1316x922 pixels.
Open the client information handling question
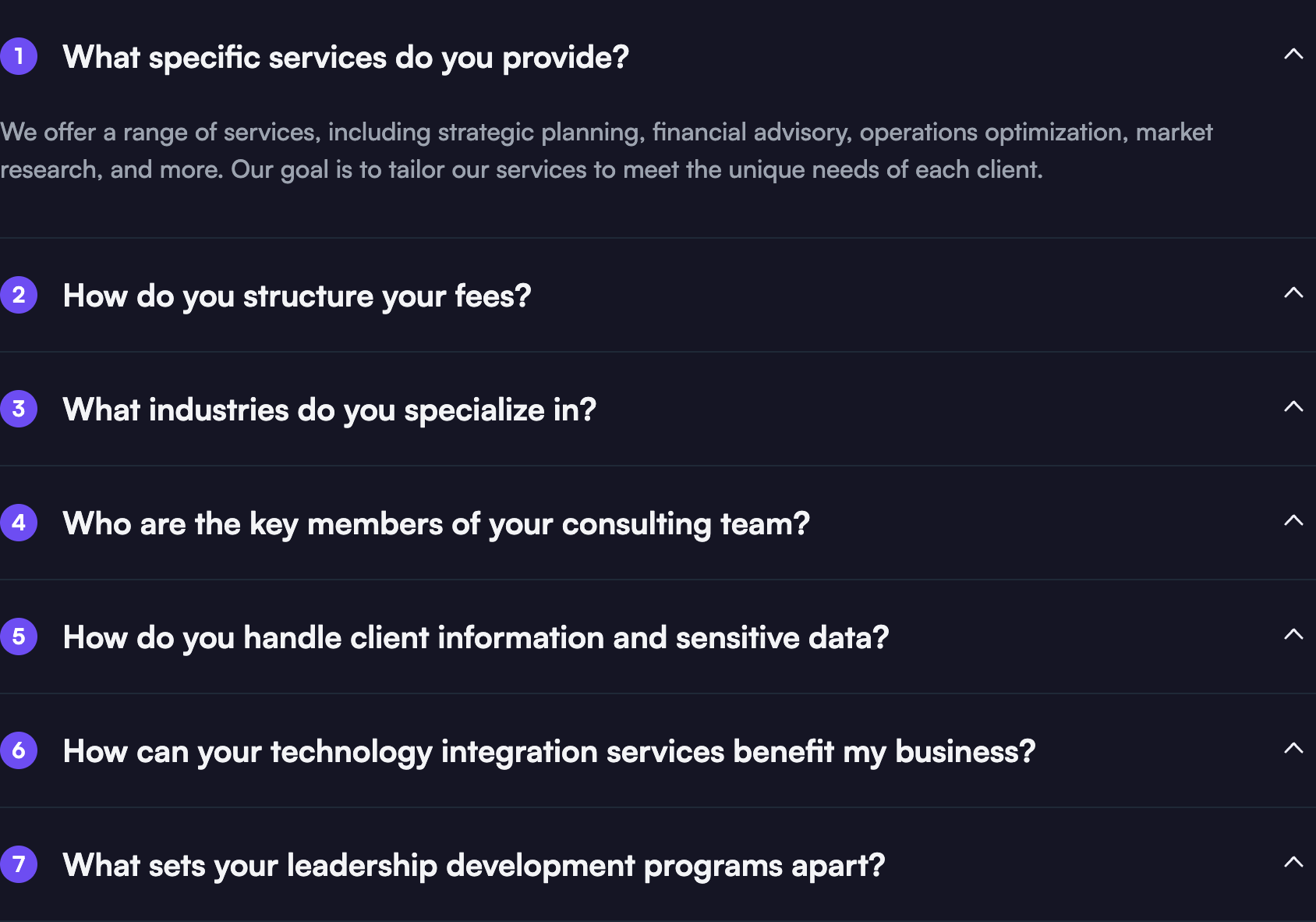476,638
